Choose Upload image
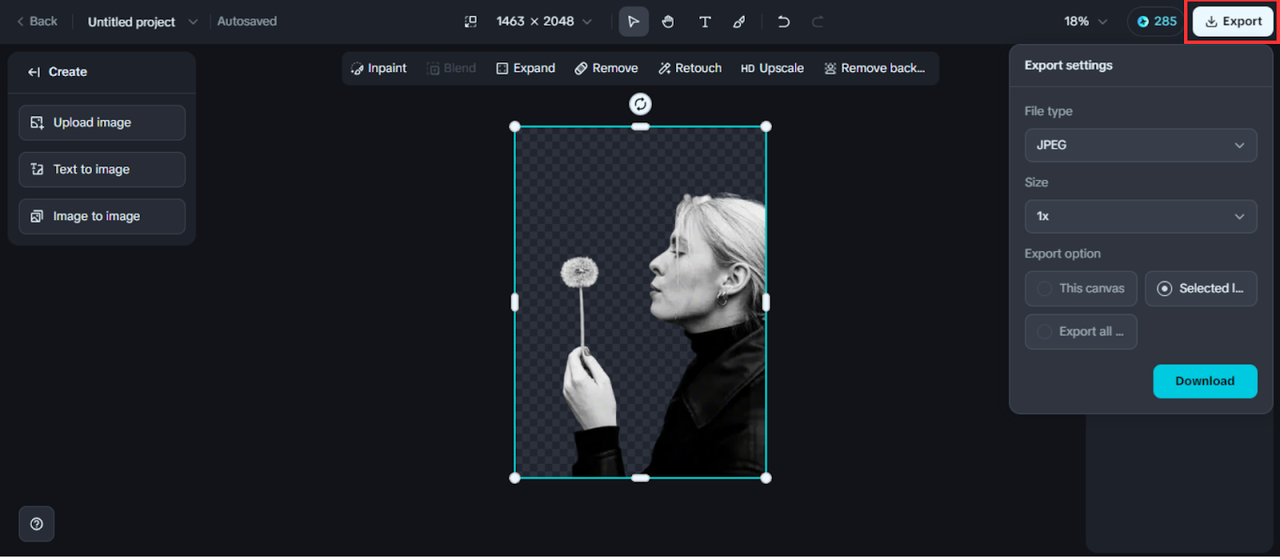 [102, 122]
